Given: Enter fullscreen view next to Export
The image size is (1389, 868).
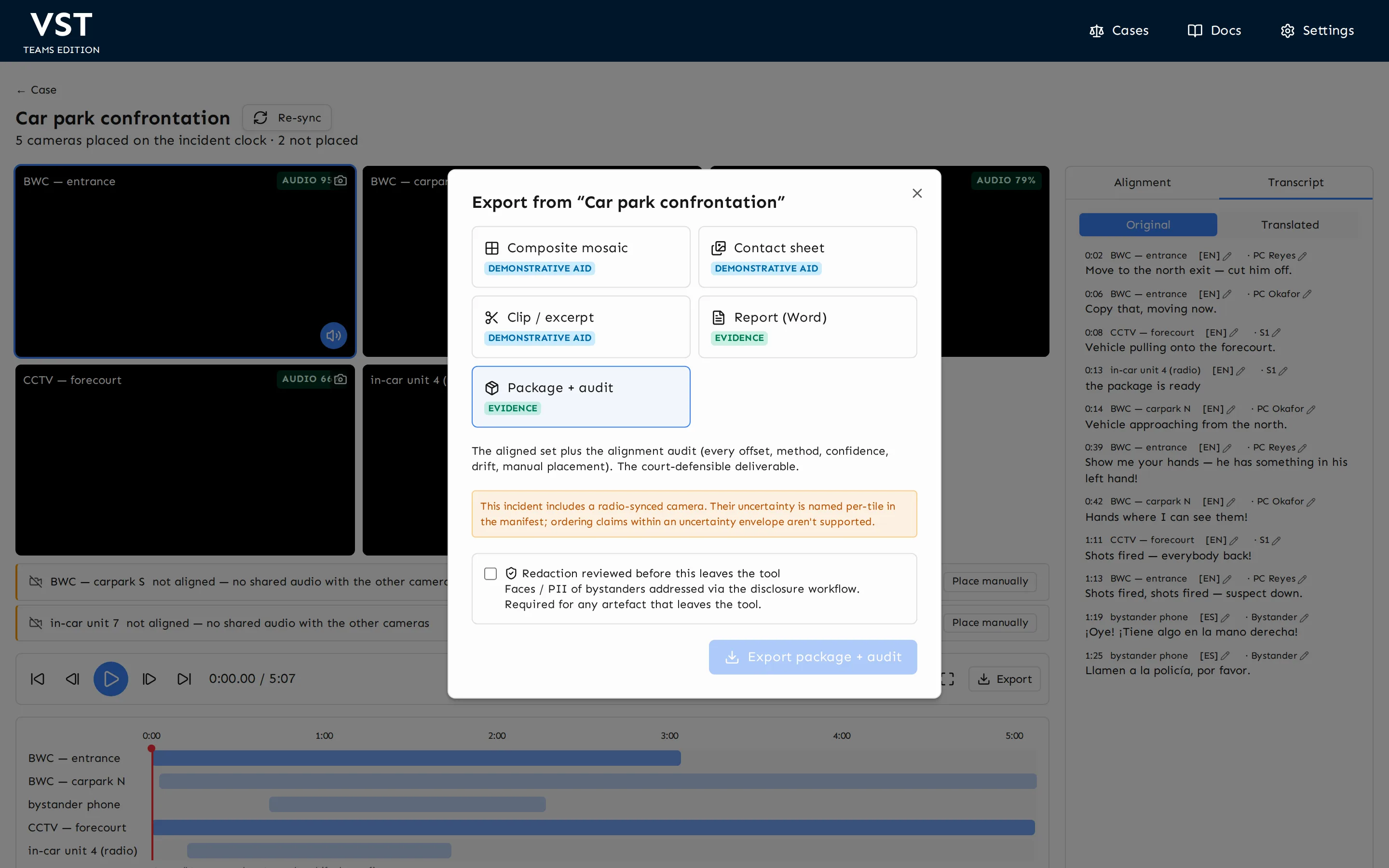Looking at the screenshot, I should coord(948,679).
